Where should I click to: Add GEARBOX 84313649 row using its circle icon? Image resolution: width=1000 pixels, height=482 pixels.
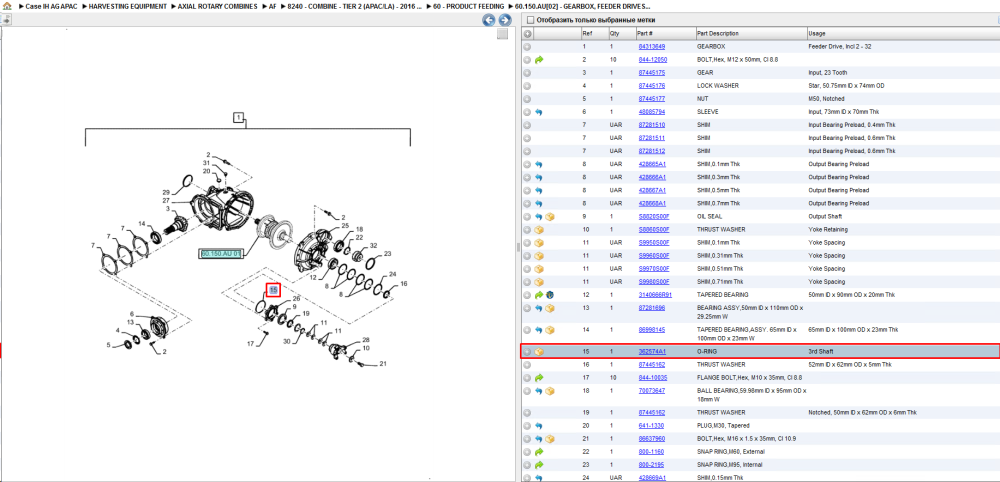527,47
